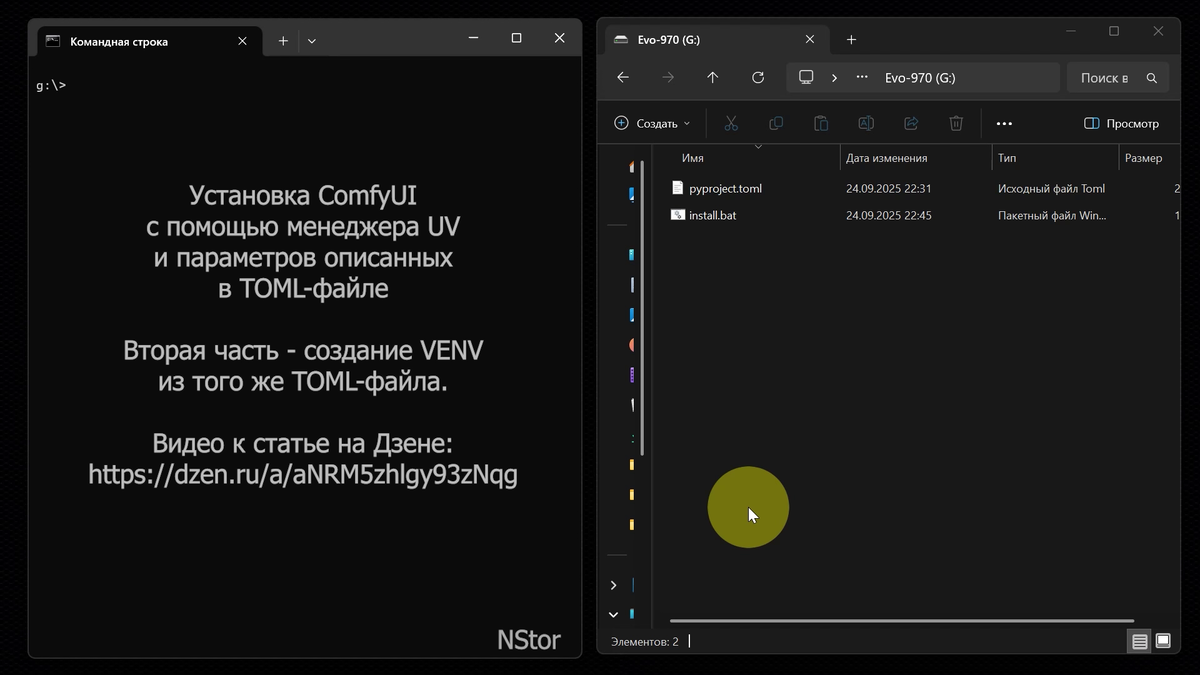Expand the address bar path chevron

(x=834, y=77)
